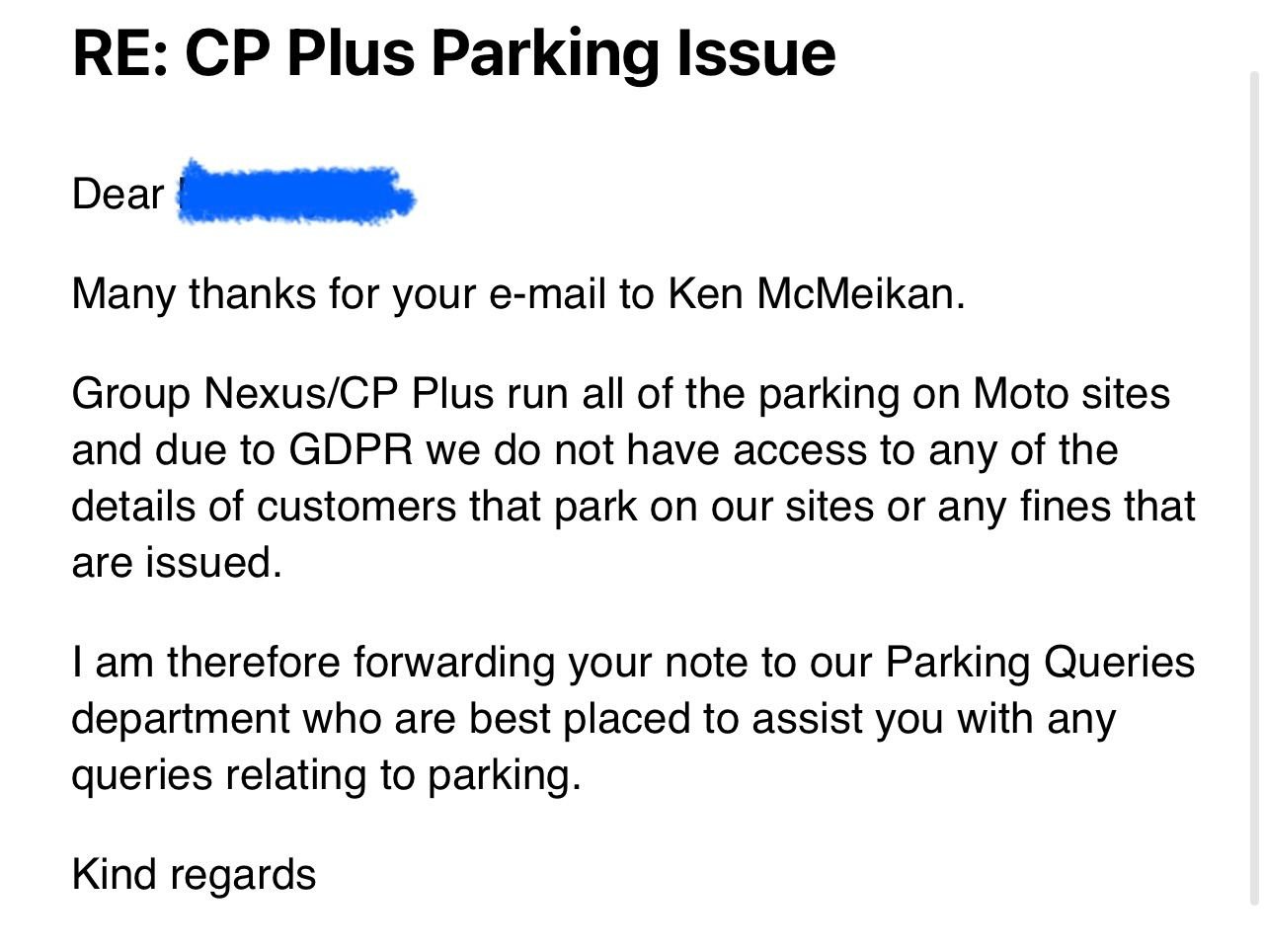Click the vertical scrollbar on the right edge
Screen dimensions: 1264x952
[x=1253, y=489]
